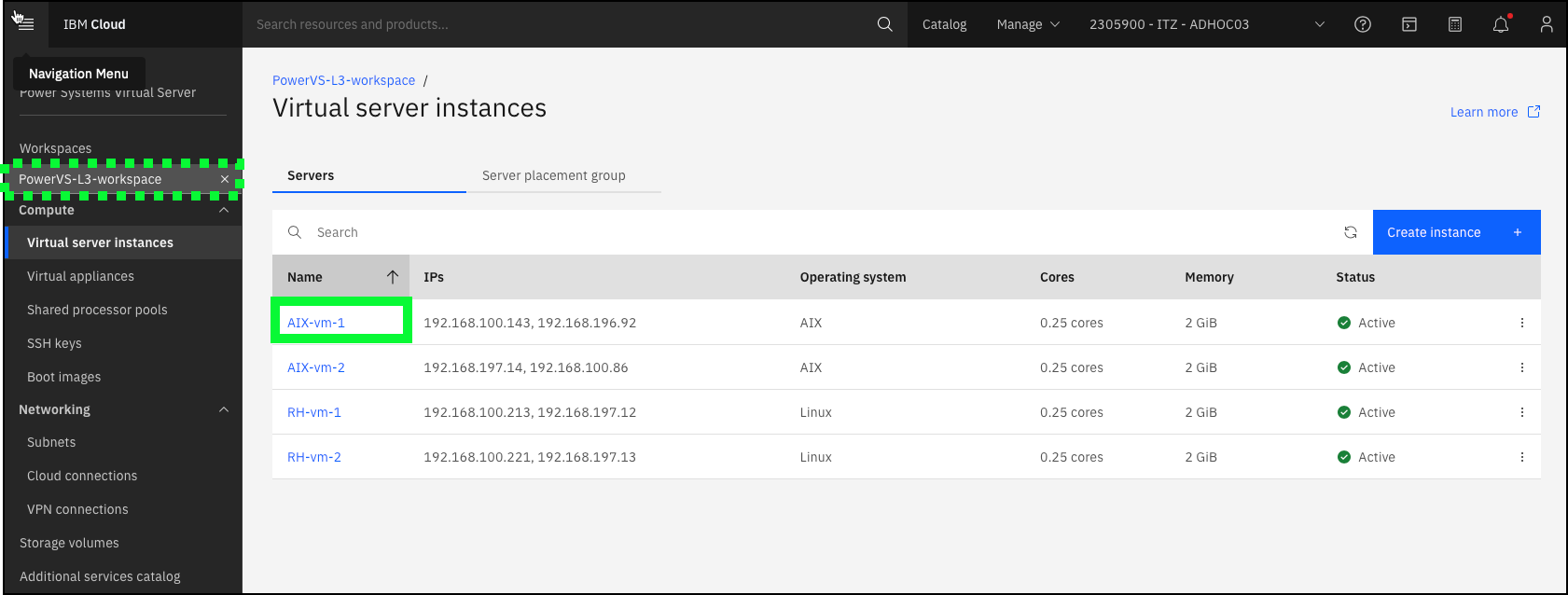Refresh the server instances table
This screenshot has width=1568, height=595.
(x=1351, y=232)
